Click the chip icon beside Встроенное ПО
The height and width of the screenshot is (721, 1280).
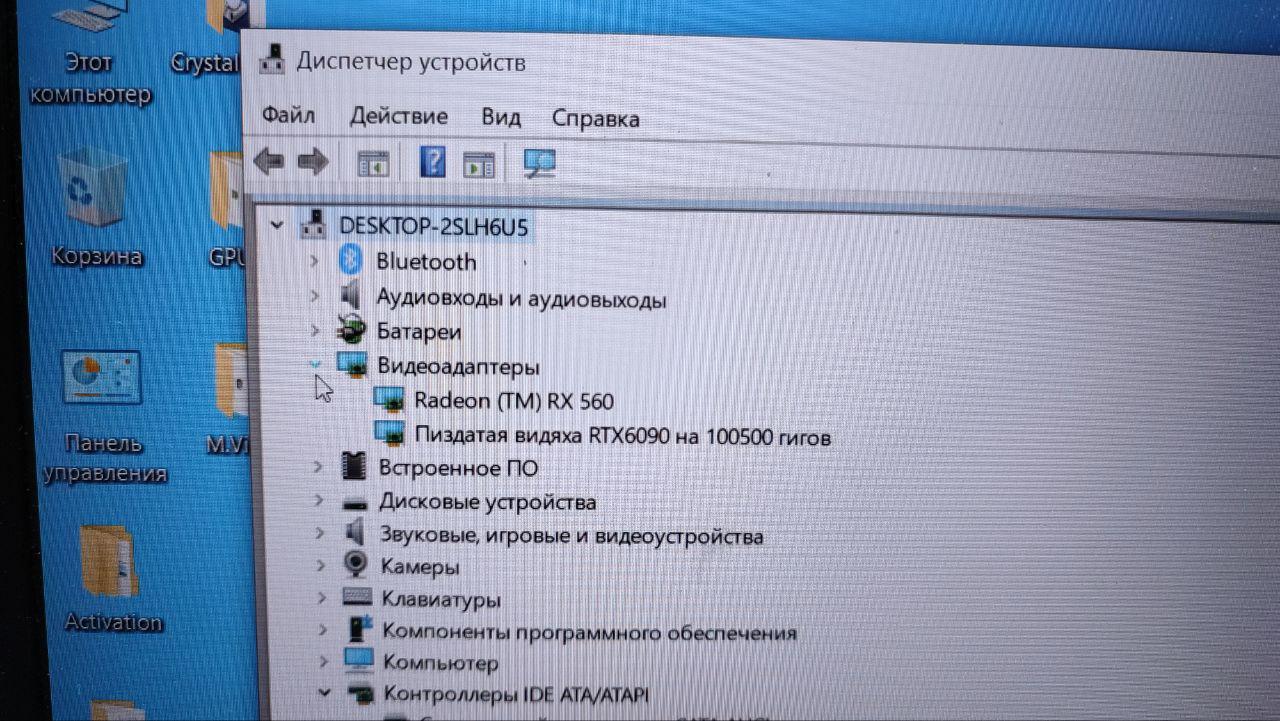(x=354, y=465)
